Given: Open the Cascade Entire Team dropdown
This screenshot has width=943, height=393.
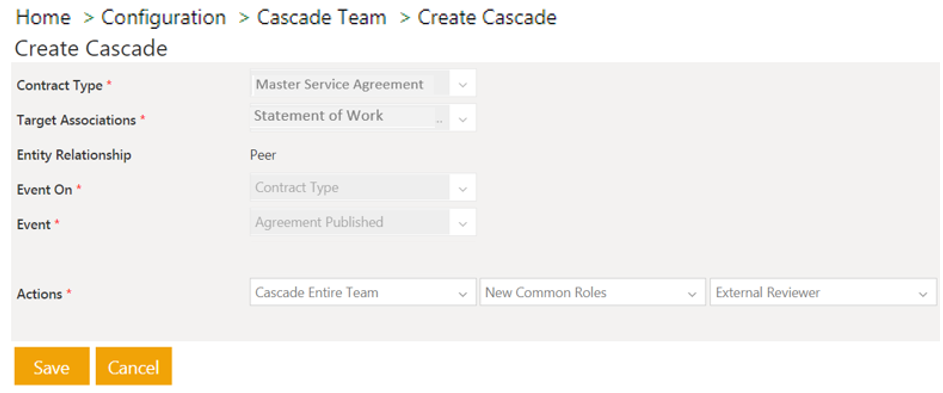Looking at the screenshot, I should coord(363,292).
